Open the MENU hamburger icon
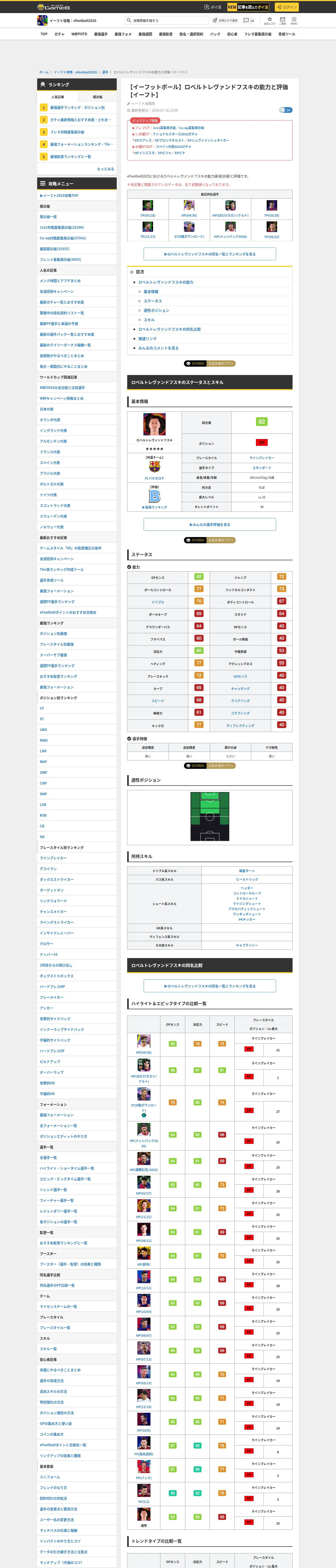Image resolution: width=336 pixels, height=1568 pixels. click(294, 20)
